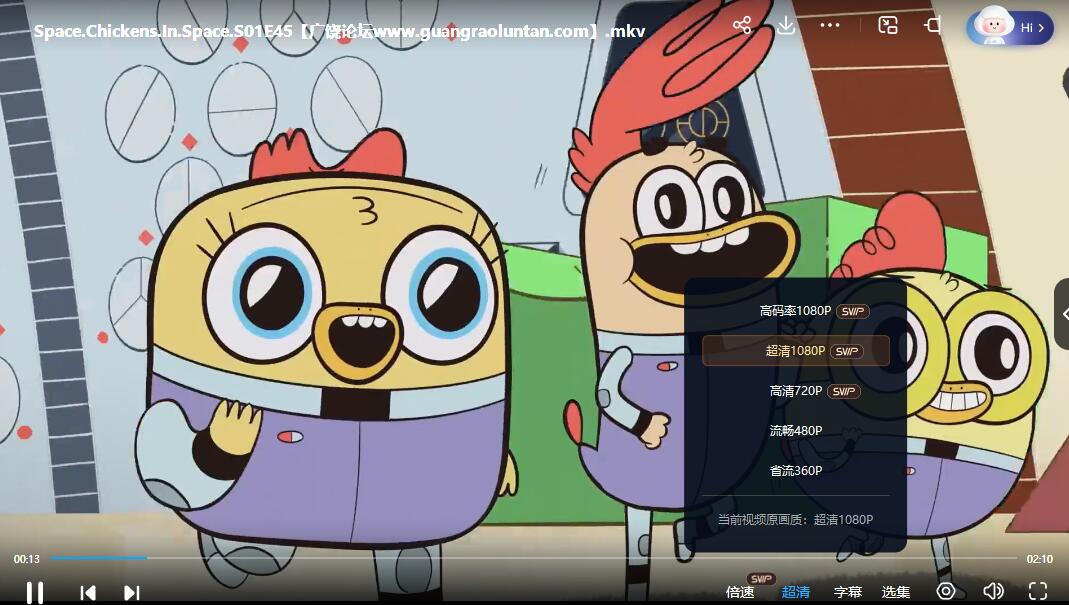
Task: Click the total duration 02:10
Action: pyautogui.click(x=1040, y=559)
